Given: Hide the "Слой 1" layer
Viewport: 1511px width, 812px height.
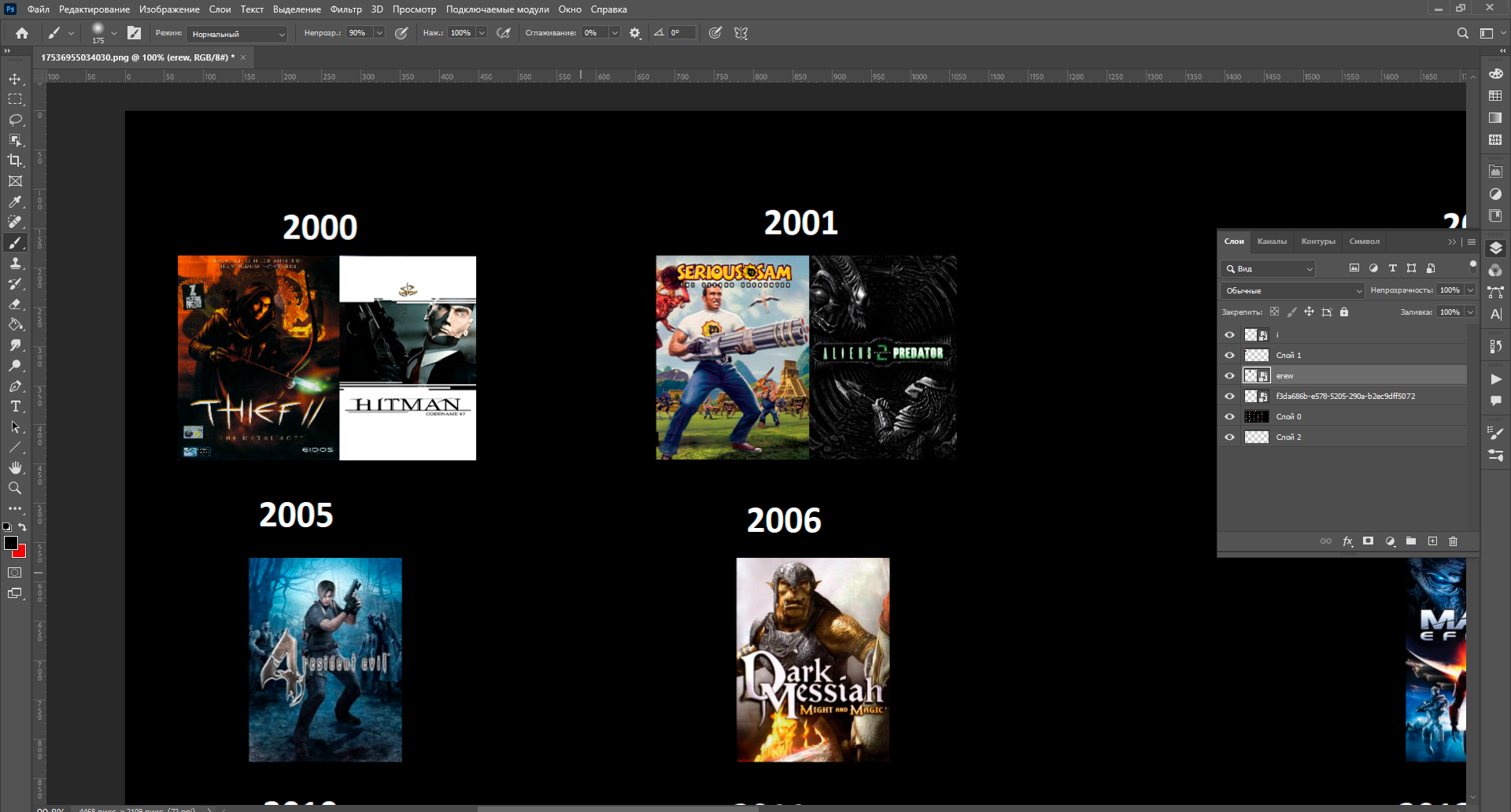Looking at the screenshot, I should (1229, 356).
